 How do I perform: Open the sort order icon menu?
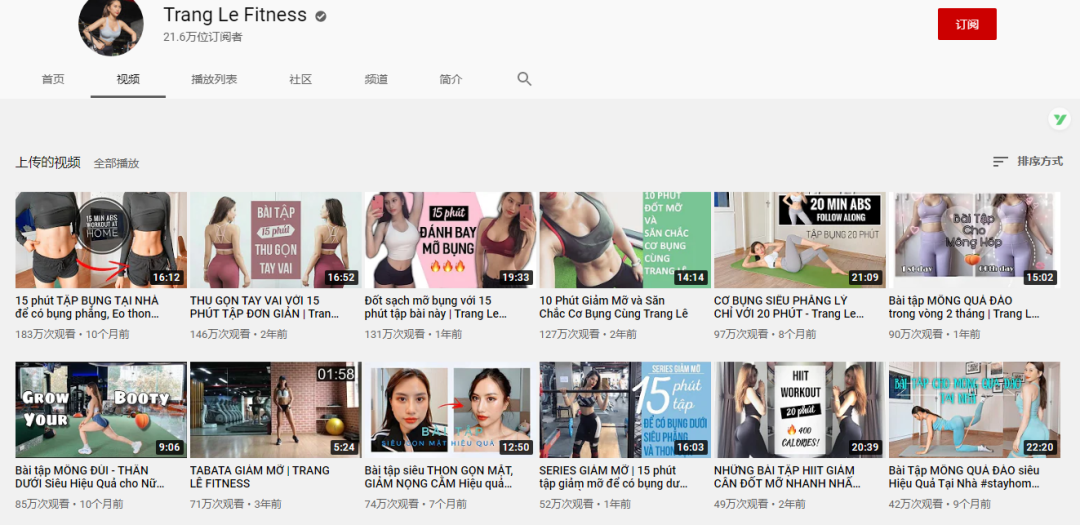coord(1000,162)
